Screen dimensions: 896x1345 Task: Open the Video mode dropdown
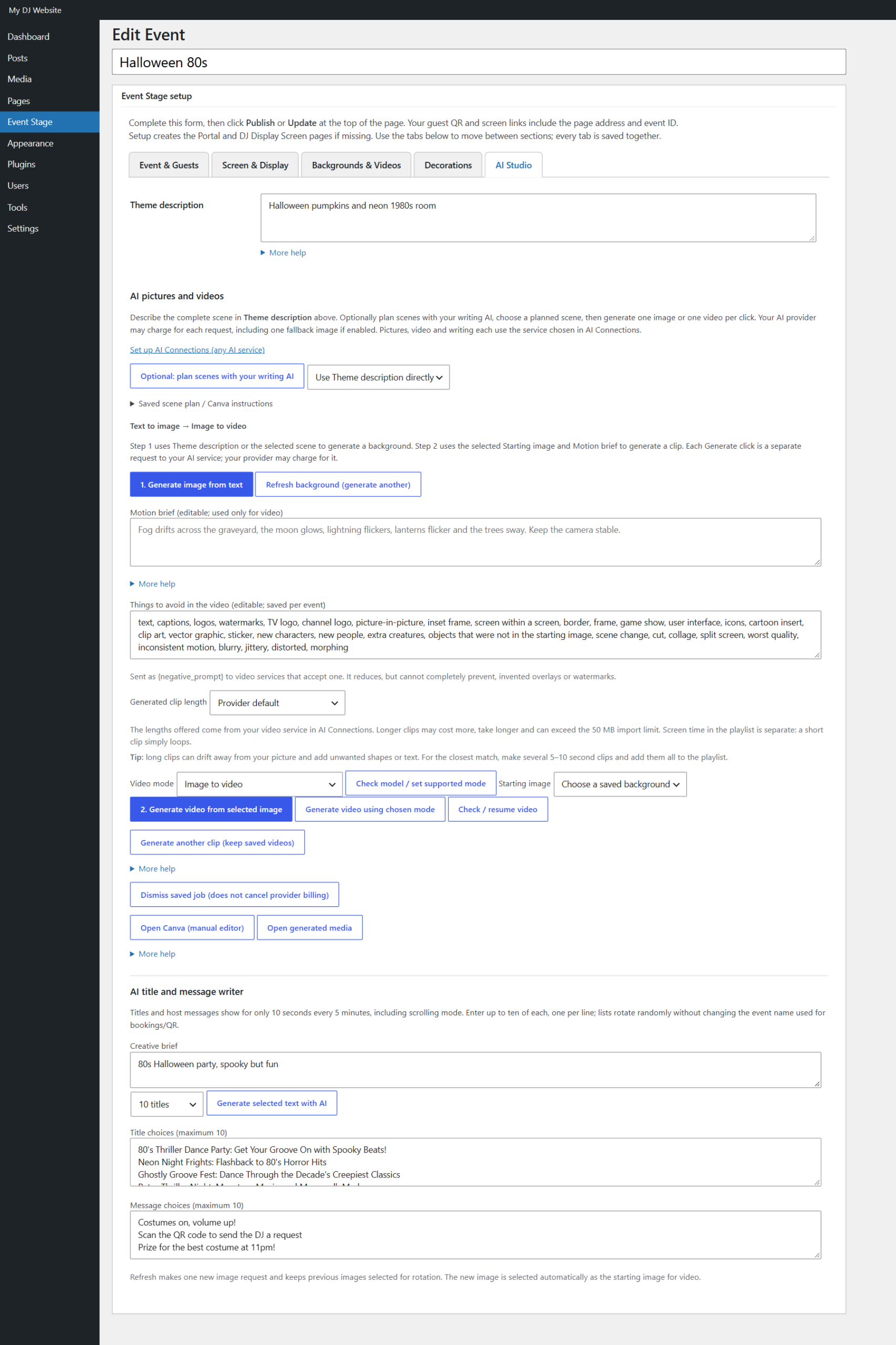pyautogui.click(x=259, y=784)
